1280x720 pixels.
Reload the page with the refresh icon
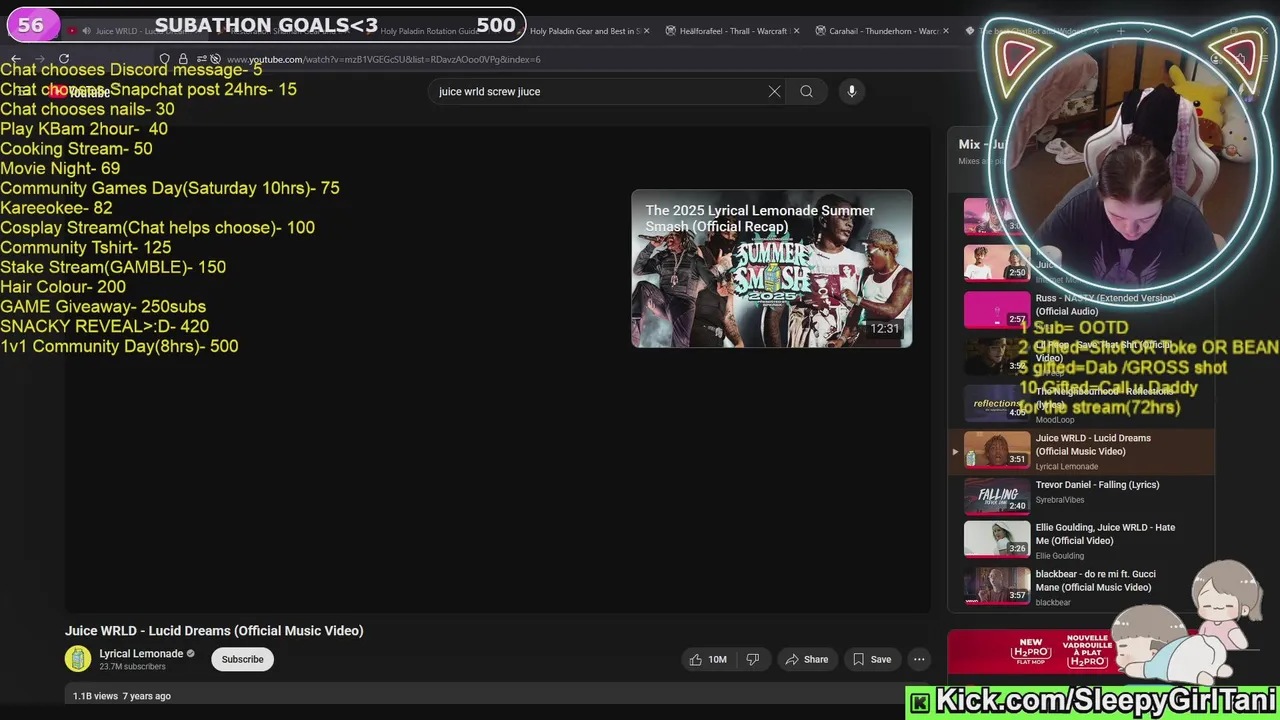click(x=64, y=60)
